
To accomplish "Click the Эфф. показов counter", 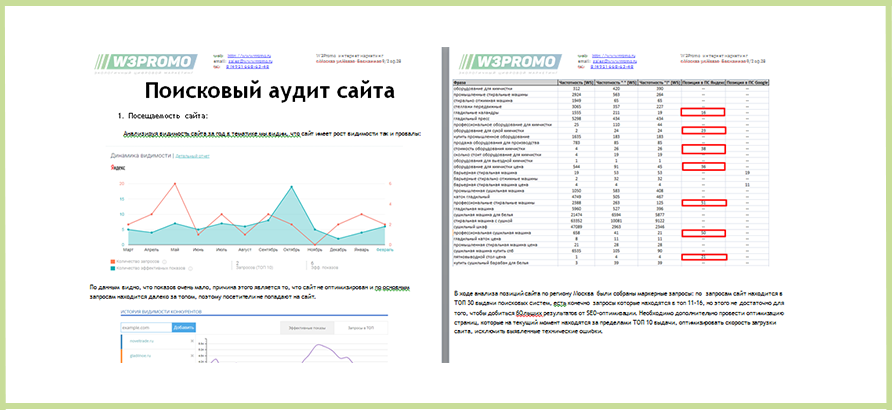I will pos(324,266).
